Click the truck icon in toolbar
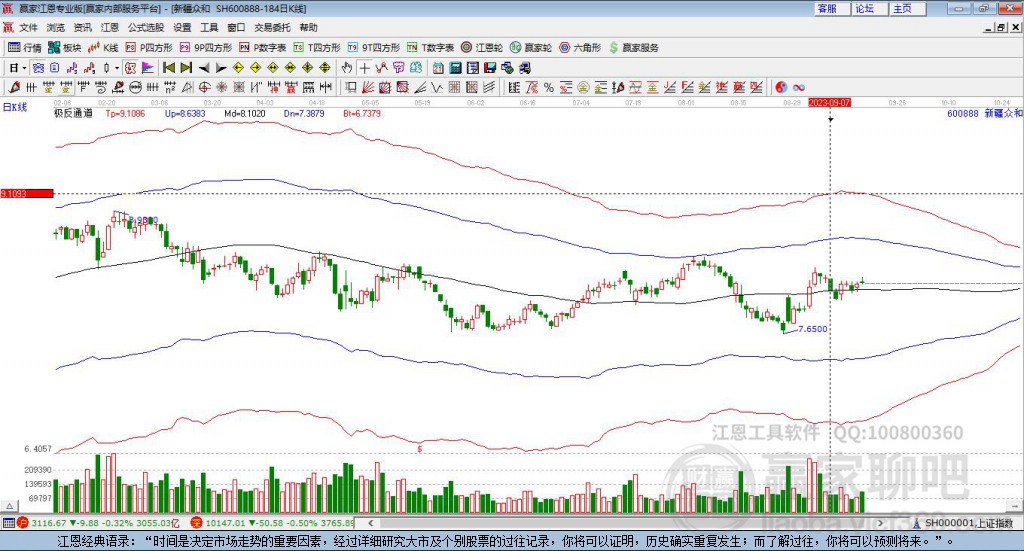 point(524,67)
